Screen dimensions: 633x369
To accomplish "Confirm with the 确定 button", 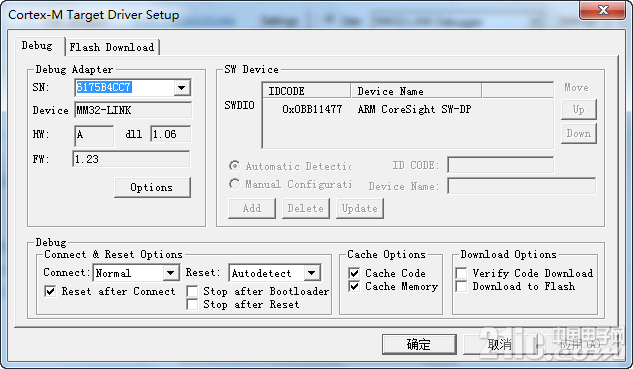I will pos(419,344).
